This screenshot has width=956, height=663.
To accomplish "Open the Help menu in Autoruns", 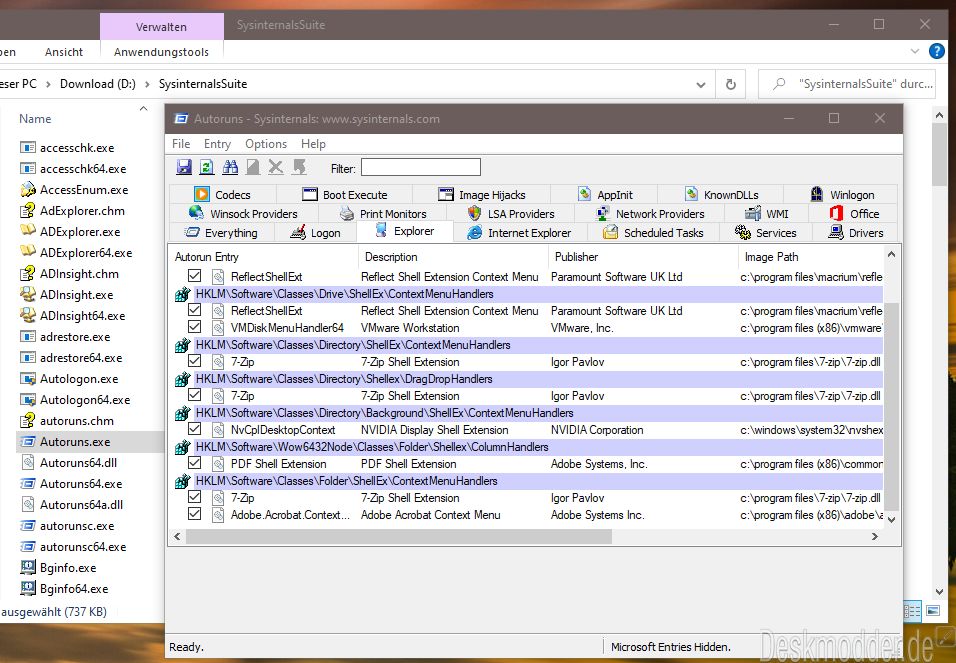I will pos(313,144).
